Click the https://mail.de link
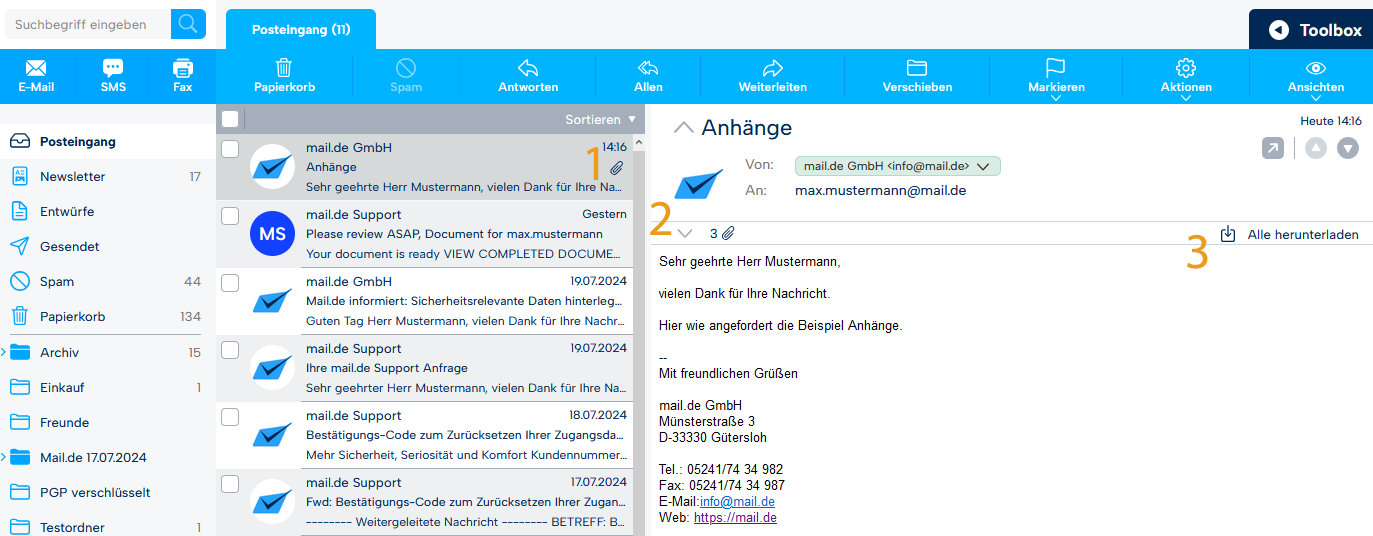 tap(735, 518)
